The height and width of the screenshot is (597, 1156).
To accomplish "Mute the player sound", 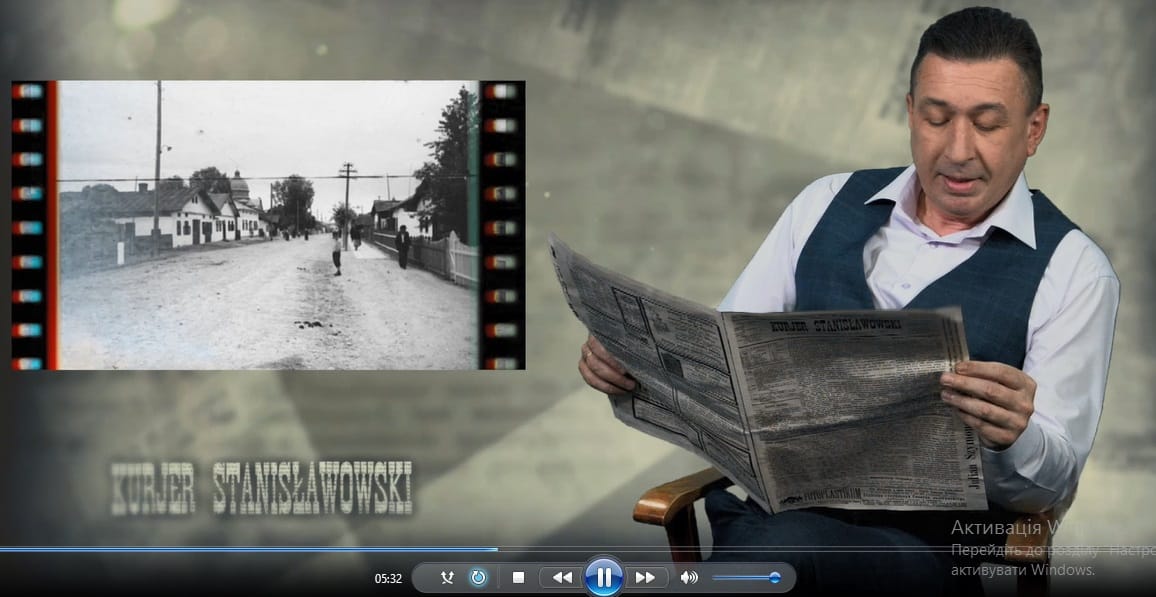I will (x=689, y=578).
